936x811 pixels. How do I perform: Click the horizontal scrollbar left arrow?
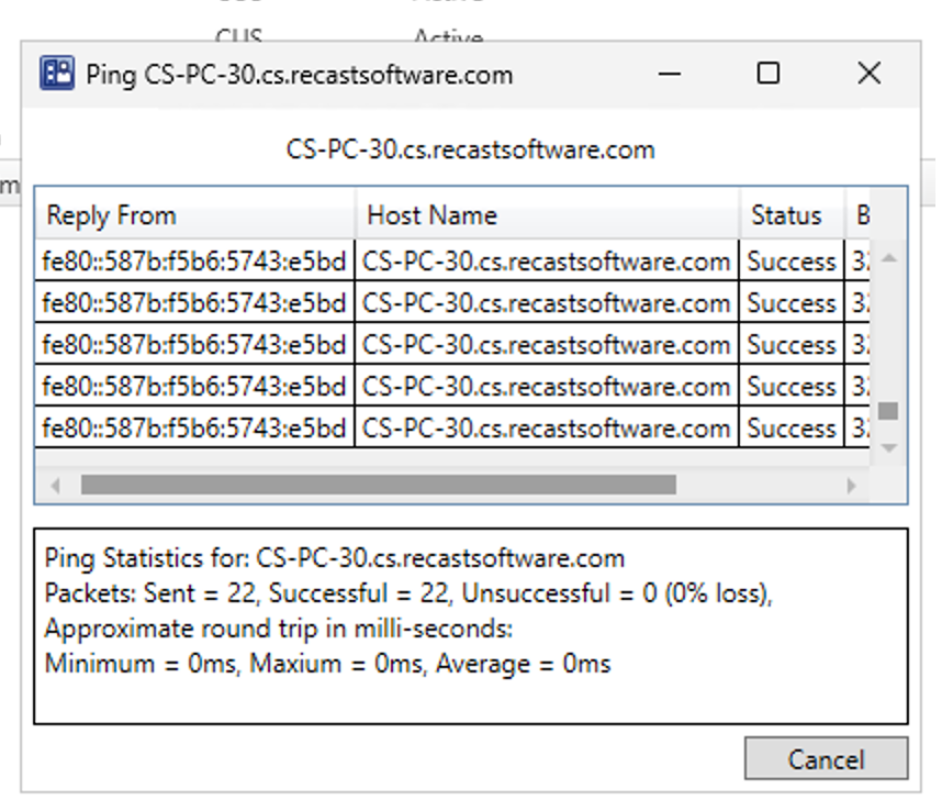[x=56, y=486]
